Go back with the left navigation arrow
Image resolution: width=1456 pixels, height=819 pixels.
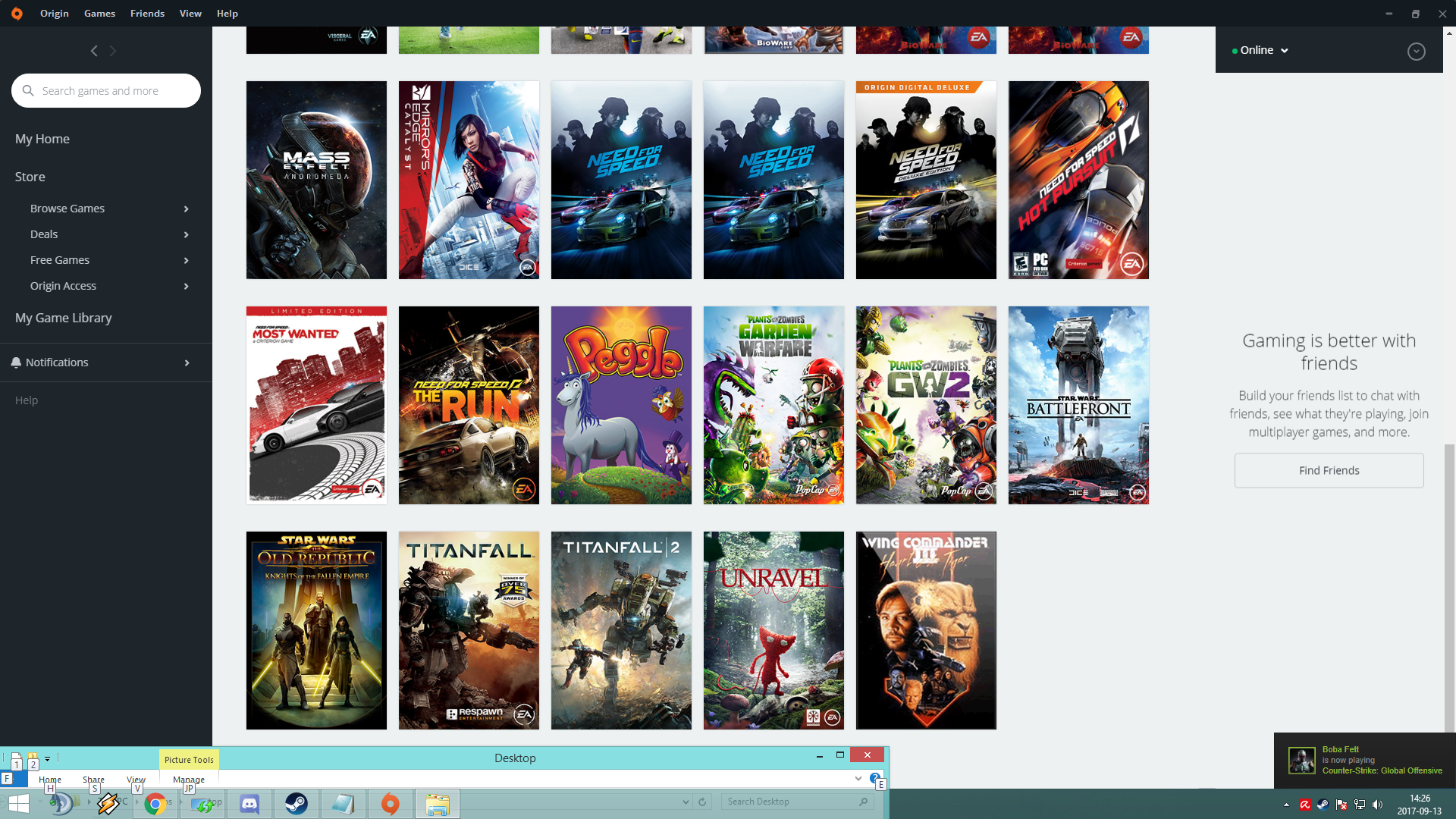pos(94,51)
